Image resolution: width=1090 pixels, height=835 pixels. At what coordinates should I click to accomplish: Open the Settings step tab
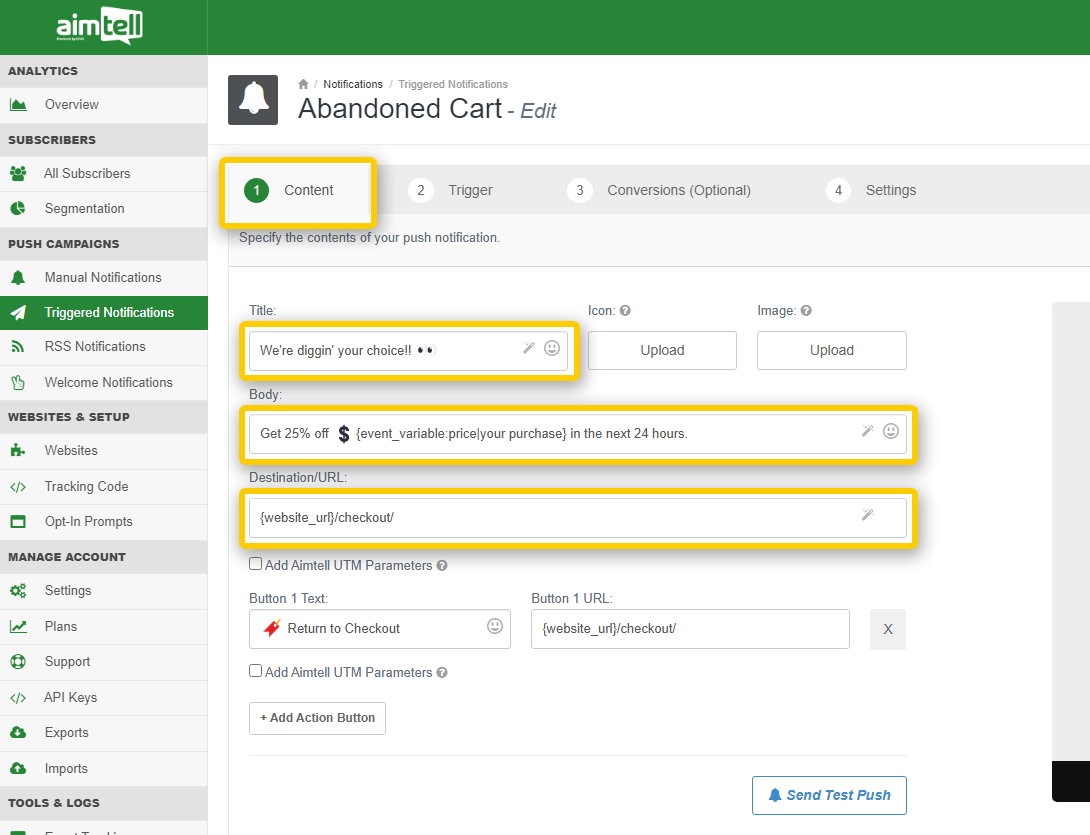pos(871,190)
